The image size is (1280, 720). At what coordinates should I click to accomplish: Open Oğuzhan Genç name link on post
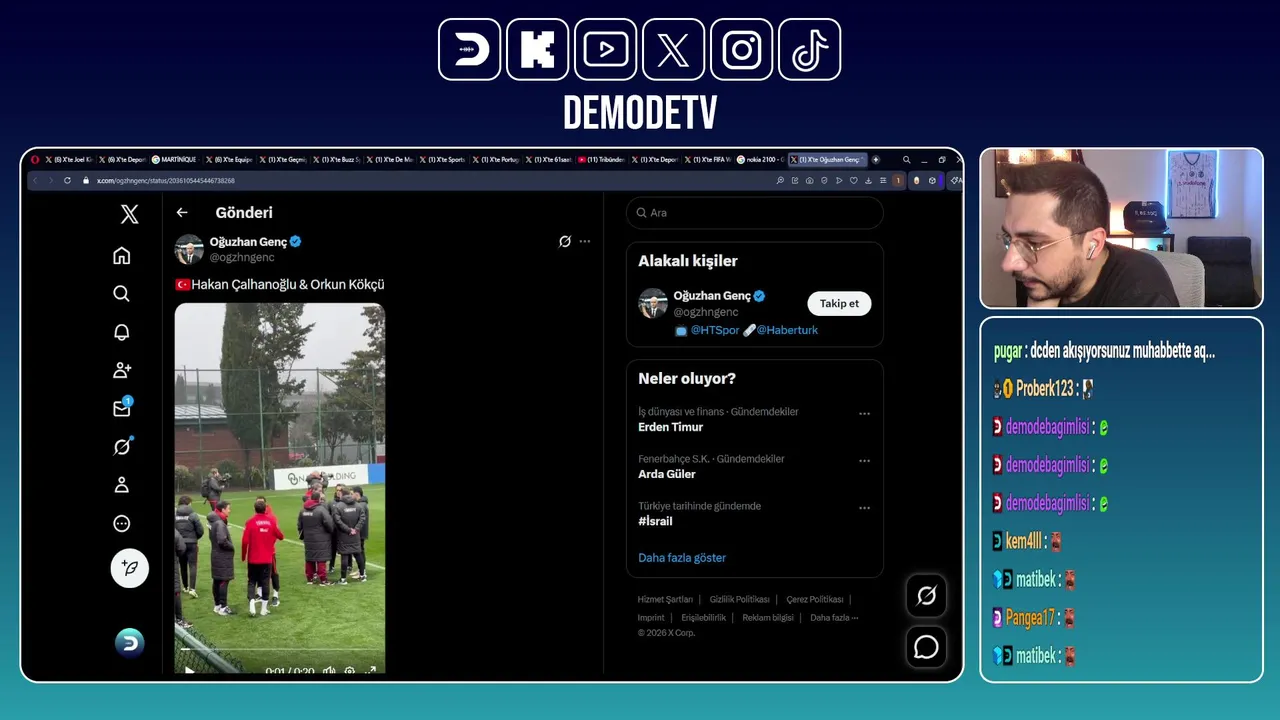248,242
